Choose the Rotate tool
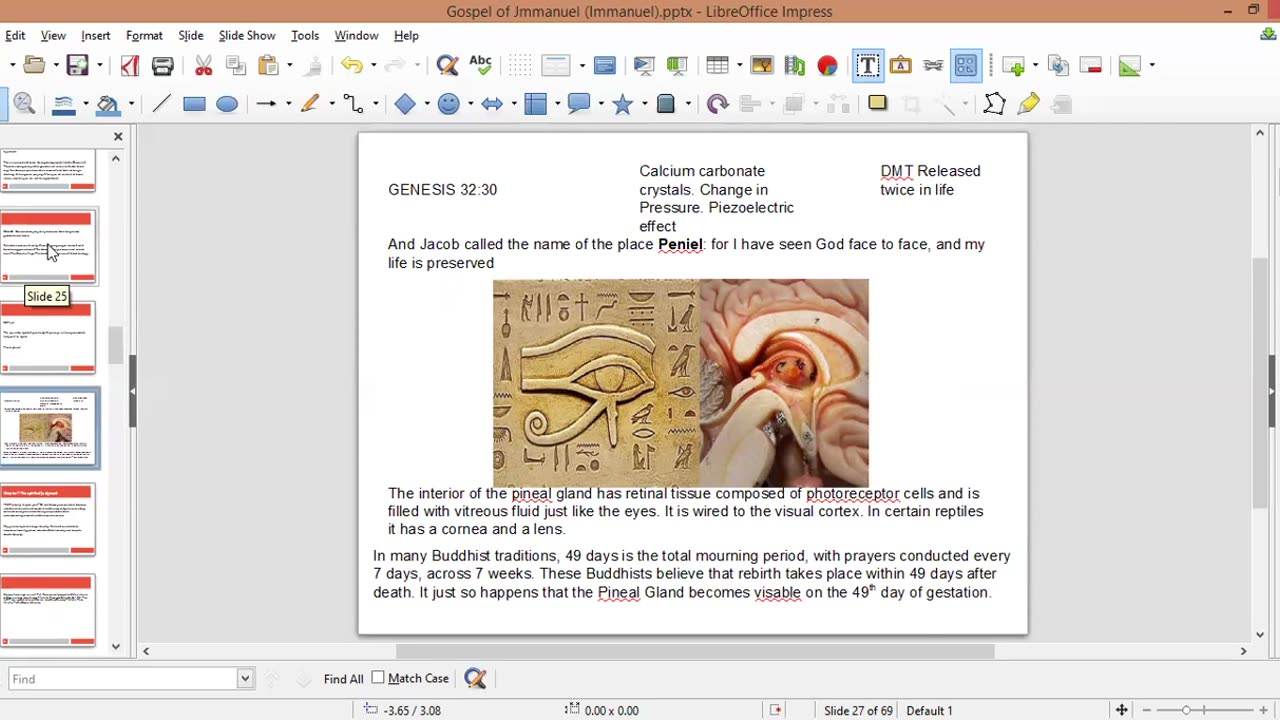This screenshot has height=720, width=1280. [x=717, y=104]
